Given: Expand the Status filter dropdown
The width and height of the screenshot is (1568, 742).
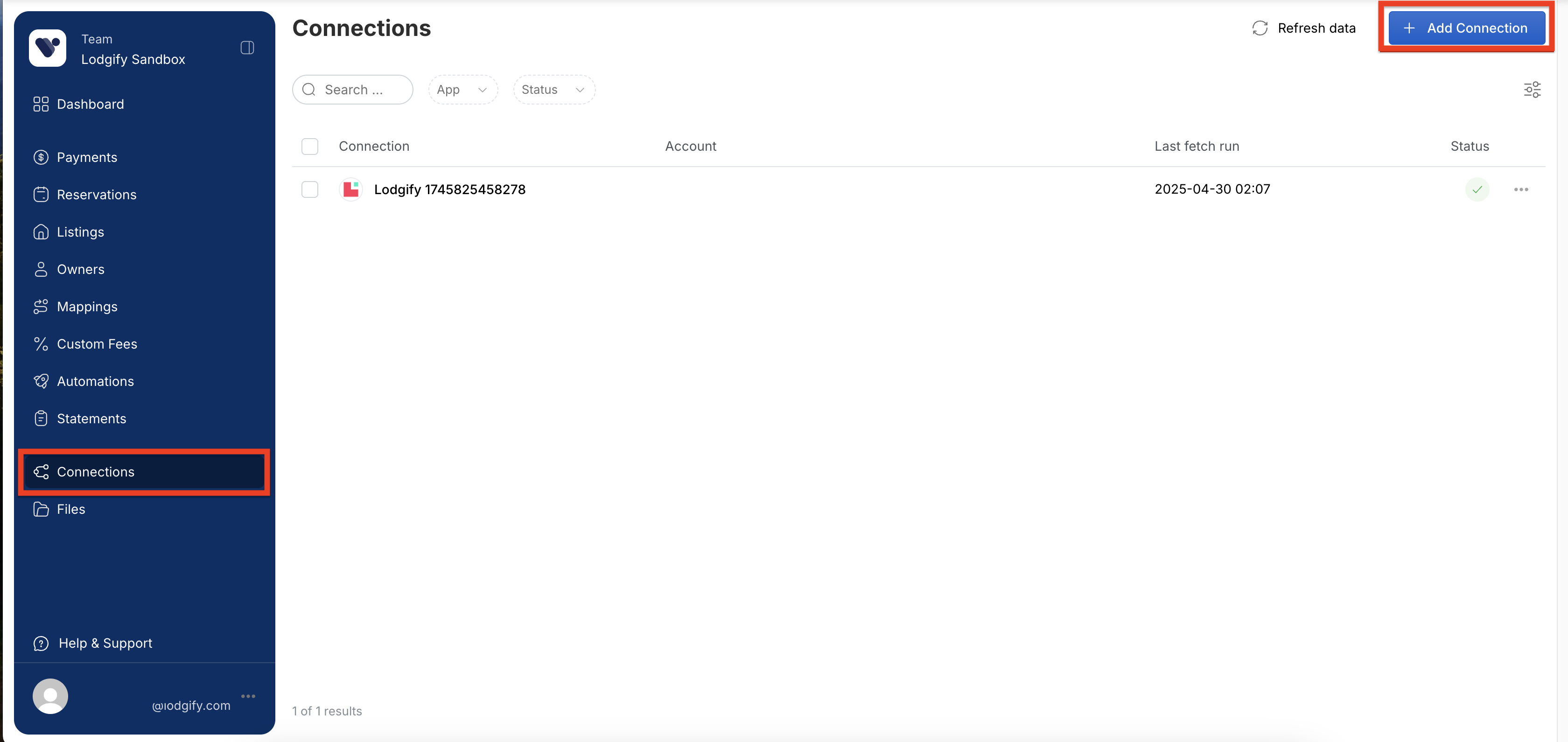Looking at the screenshot, I should [x=553, y=90].
